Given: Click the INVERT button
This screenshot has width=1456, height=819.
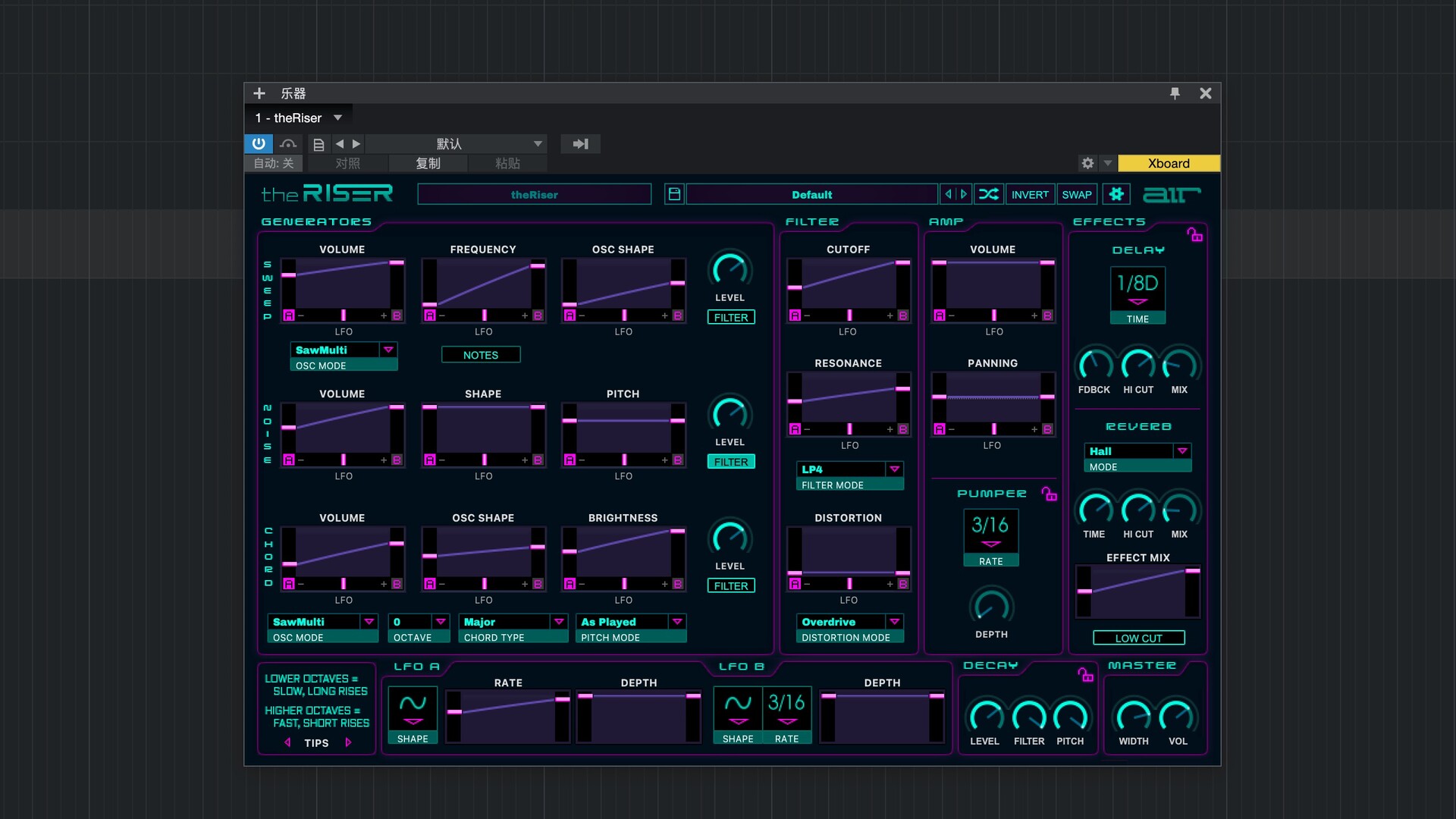Looking at the screenshot, I should click(x=1029, y=194).
